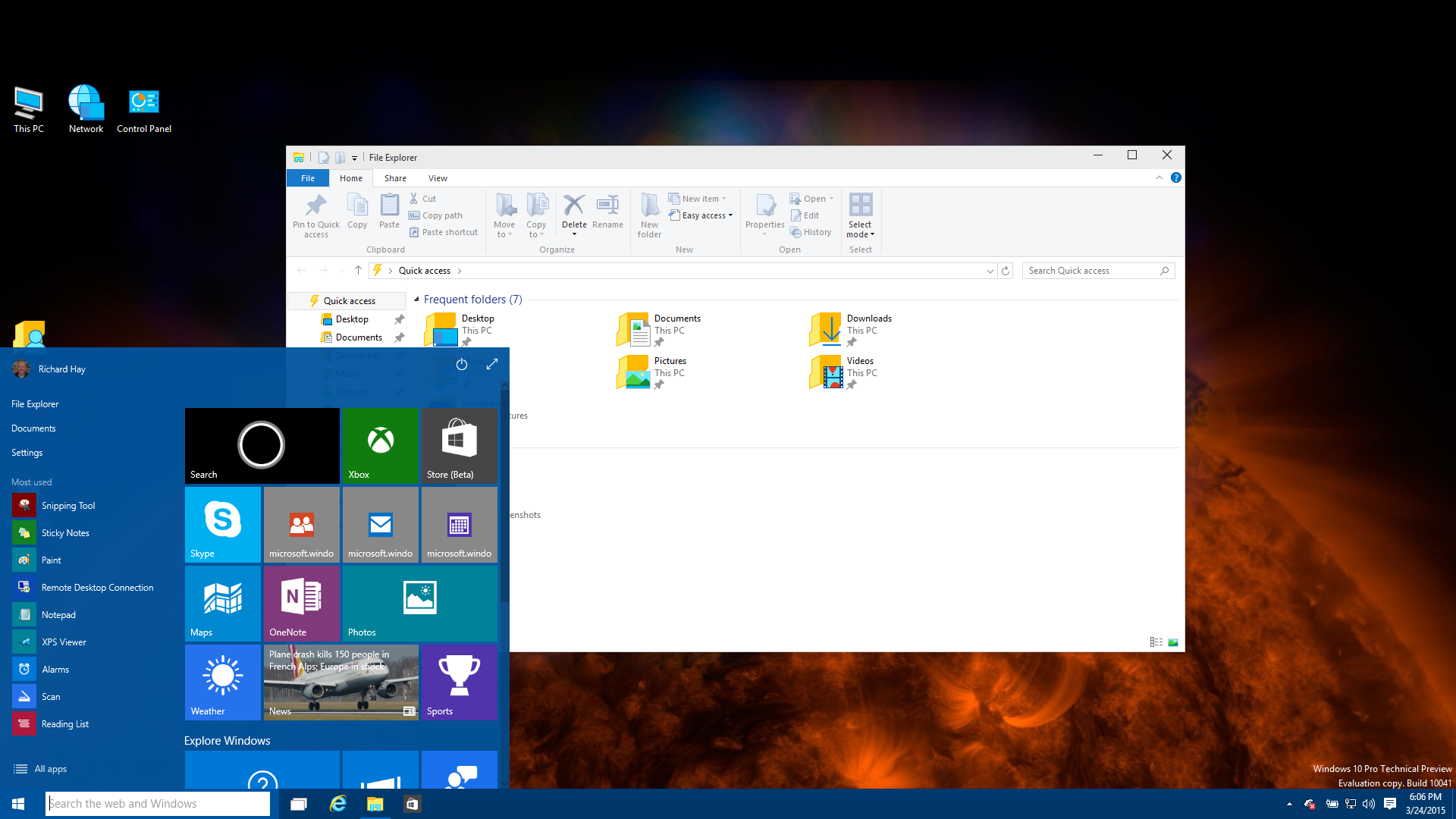
Task: Open the Share ribbon tab
Action: click(395, 178)
